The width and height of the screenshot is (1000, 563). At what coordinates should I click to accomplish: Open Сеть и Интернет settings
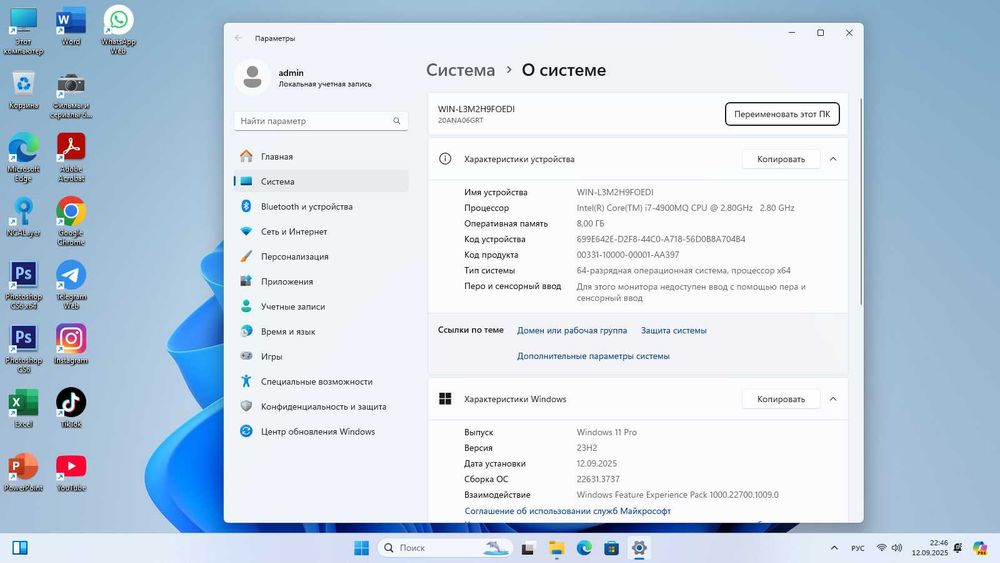click(x=321, y=231)
